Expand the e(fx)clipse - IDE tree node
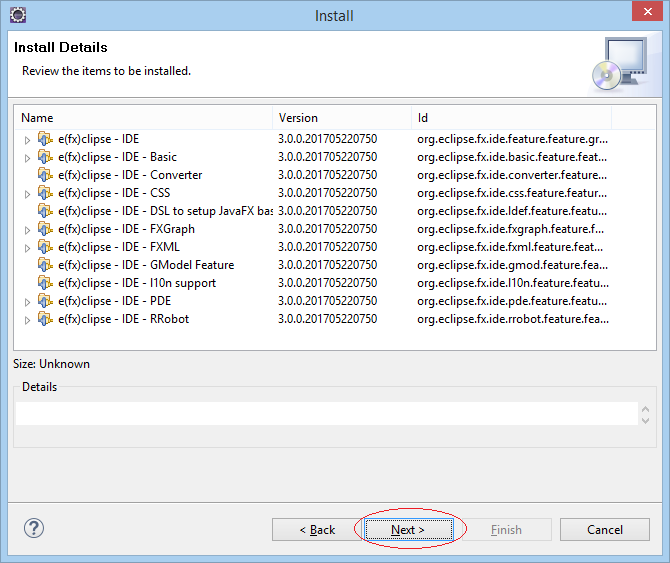The height and width of the screenshot is (563, 670). click(x=27, y=140)
